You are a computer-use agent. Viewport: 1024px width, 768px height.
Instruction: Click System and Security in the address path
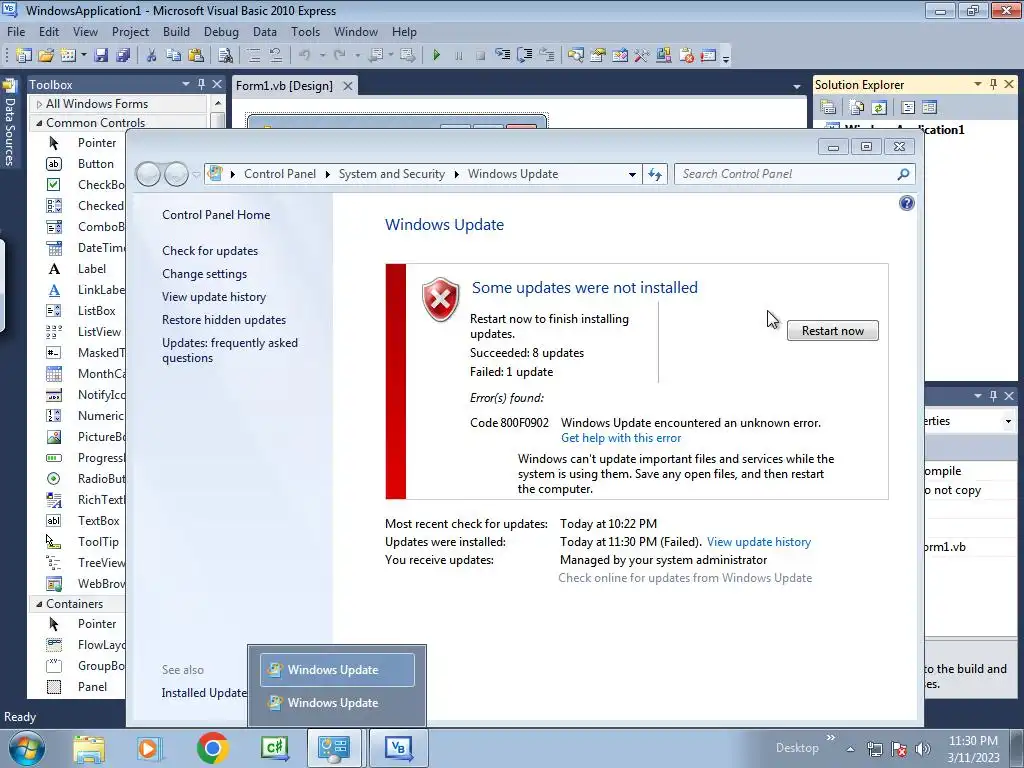click(x=391, y=174)
